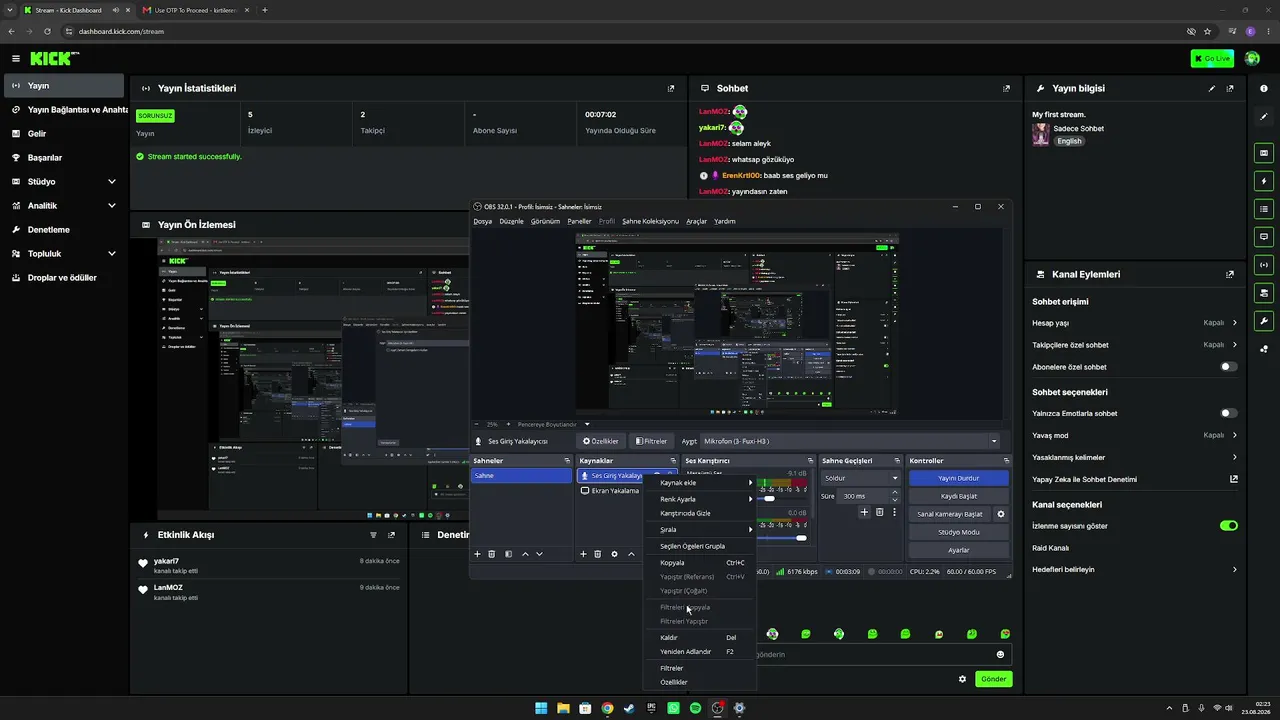Screen dimensions: 1280x720
Task: Increase Süre duration stepper up arrow
Action: 894,492
